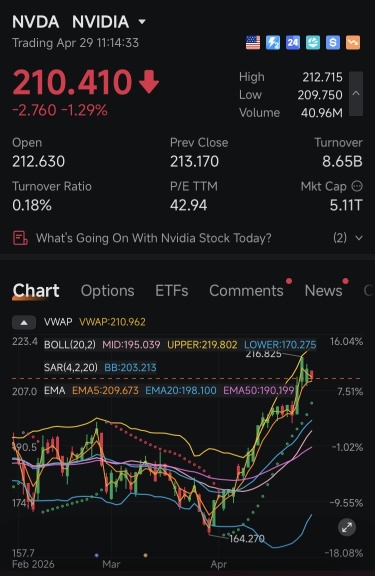The image size is (375, 576).
Task: Switch to the ETFs tab
Action: pos(172,291)
